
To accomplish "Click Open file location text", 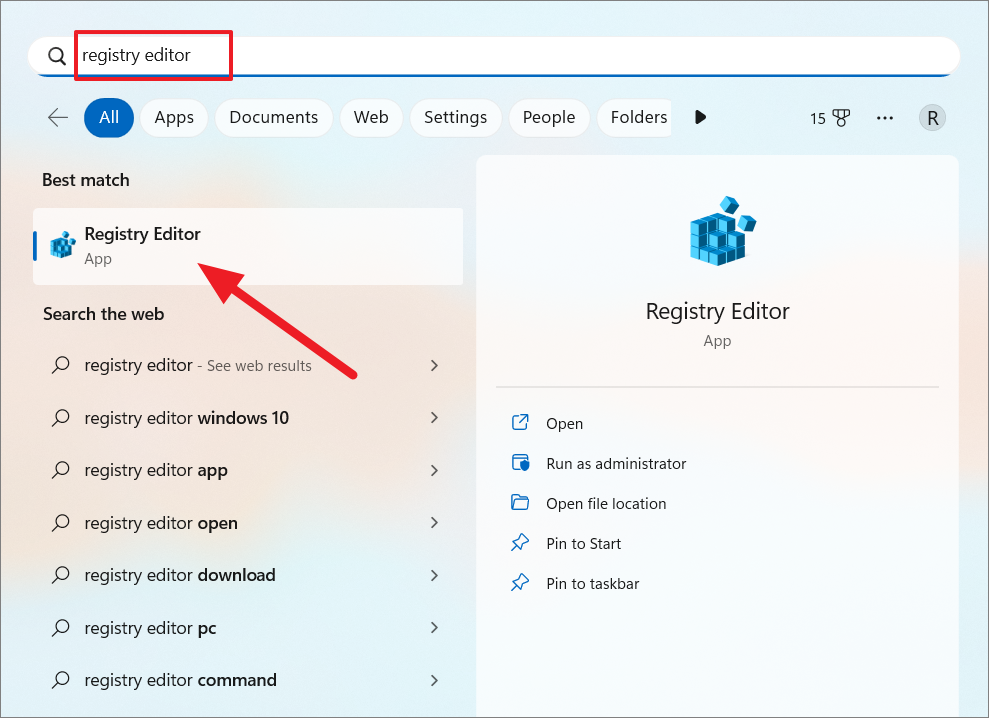I will click(606, 503).
